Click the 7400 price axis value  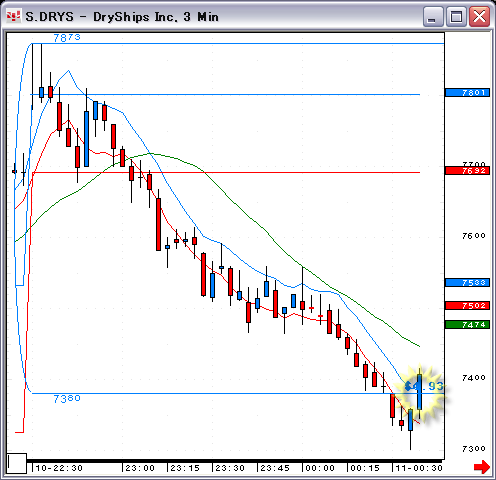tap(474, 378)
